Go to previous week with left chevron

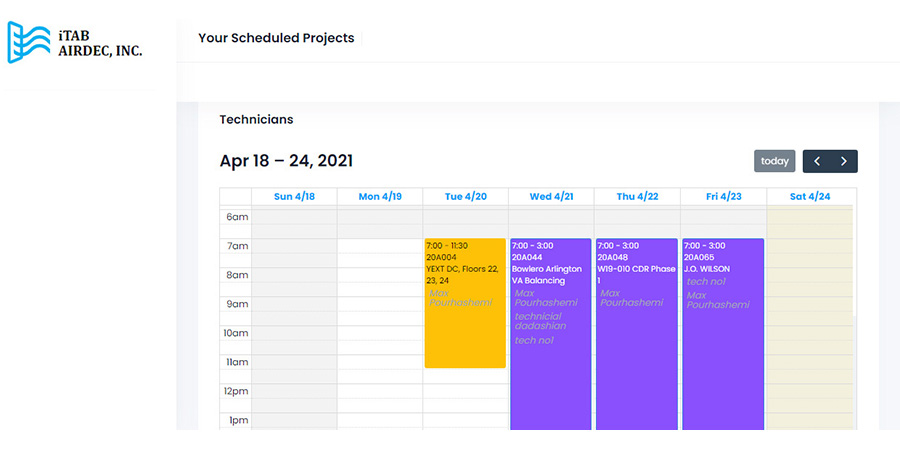tap(817, 161)
